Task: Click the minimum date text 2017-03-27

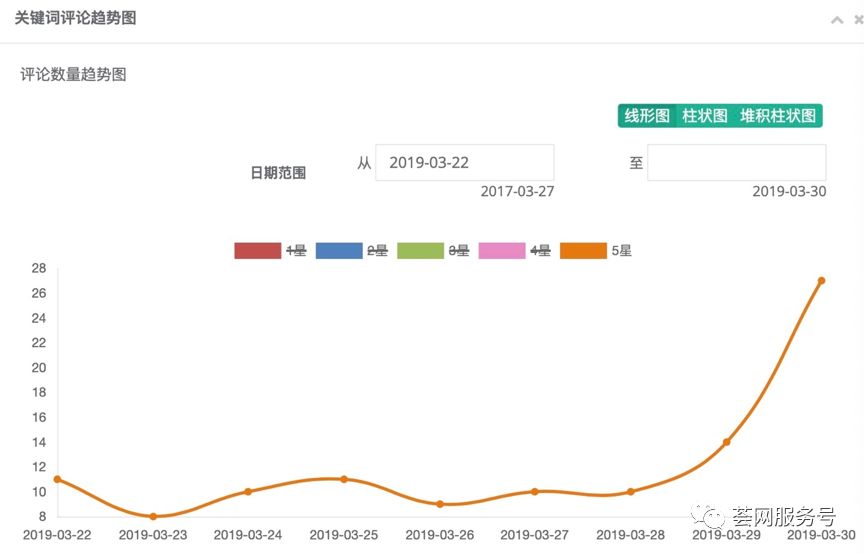Action: (x=517, y=191)
